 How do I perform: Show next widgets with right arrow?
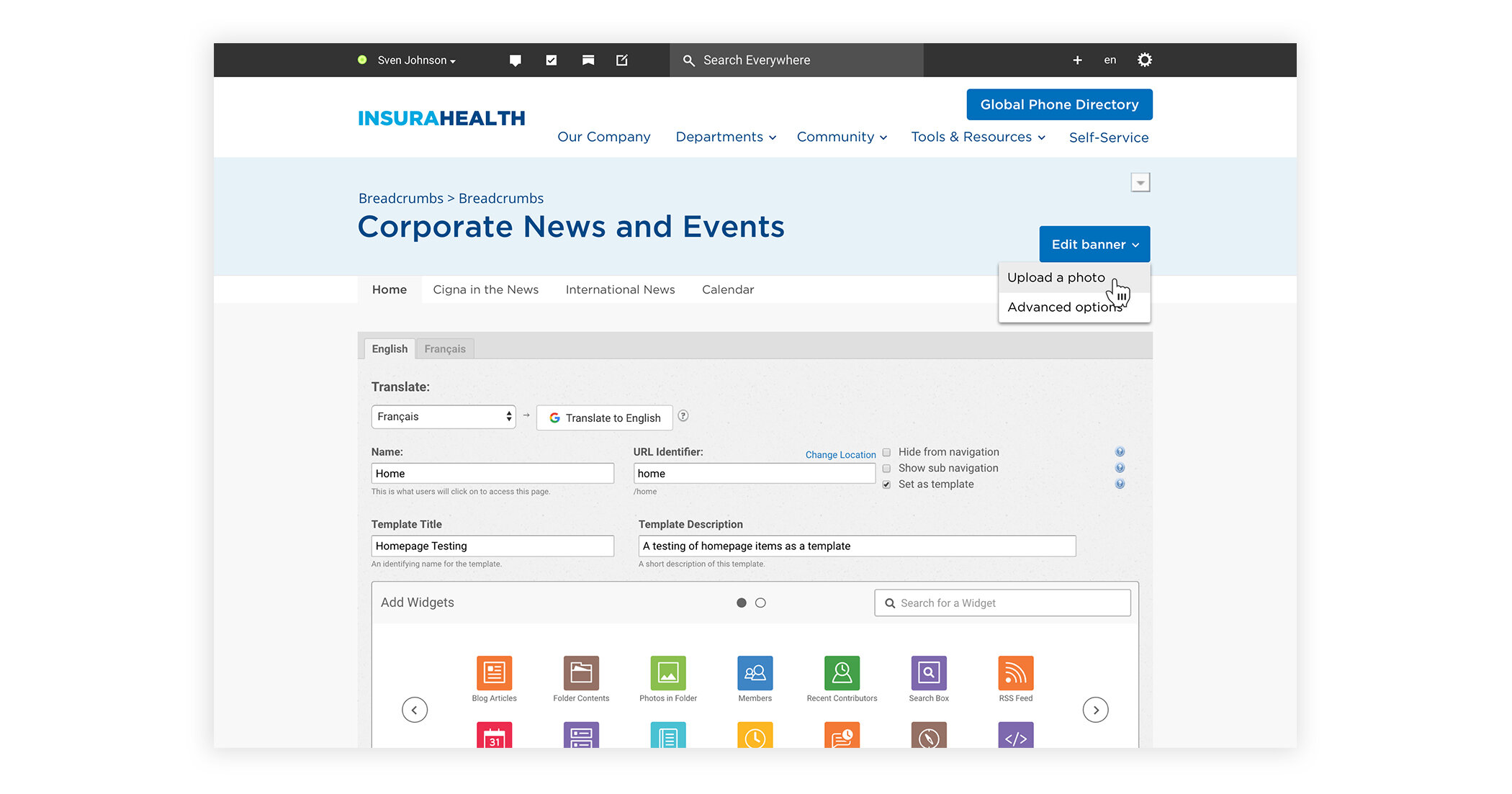[x=1096, y=710]
